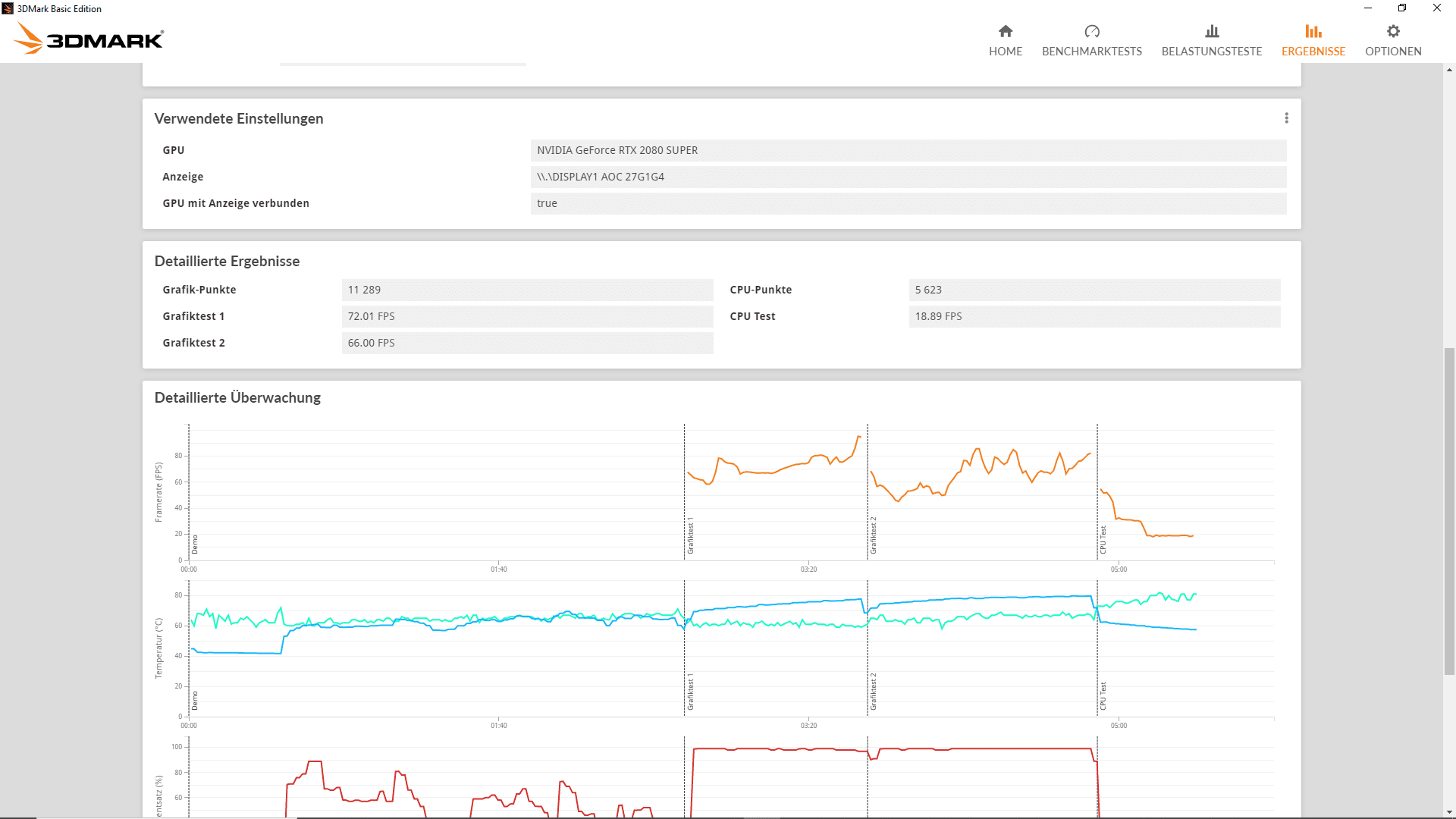Click the scroll up arrow
Image resolution: width=1456 pixels, height=819 pixels.
[1449, 70]
